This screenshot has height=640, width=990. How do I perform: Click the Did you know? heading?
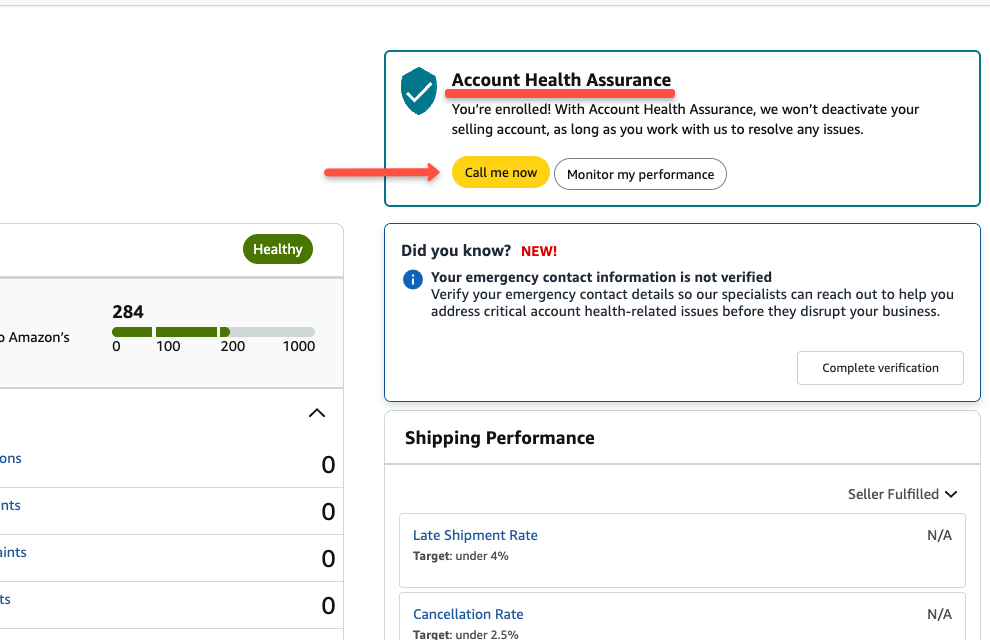[456, 251]
